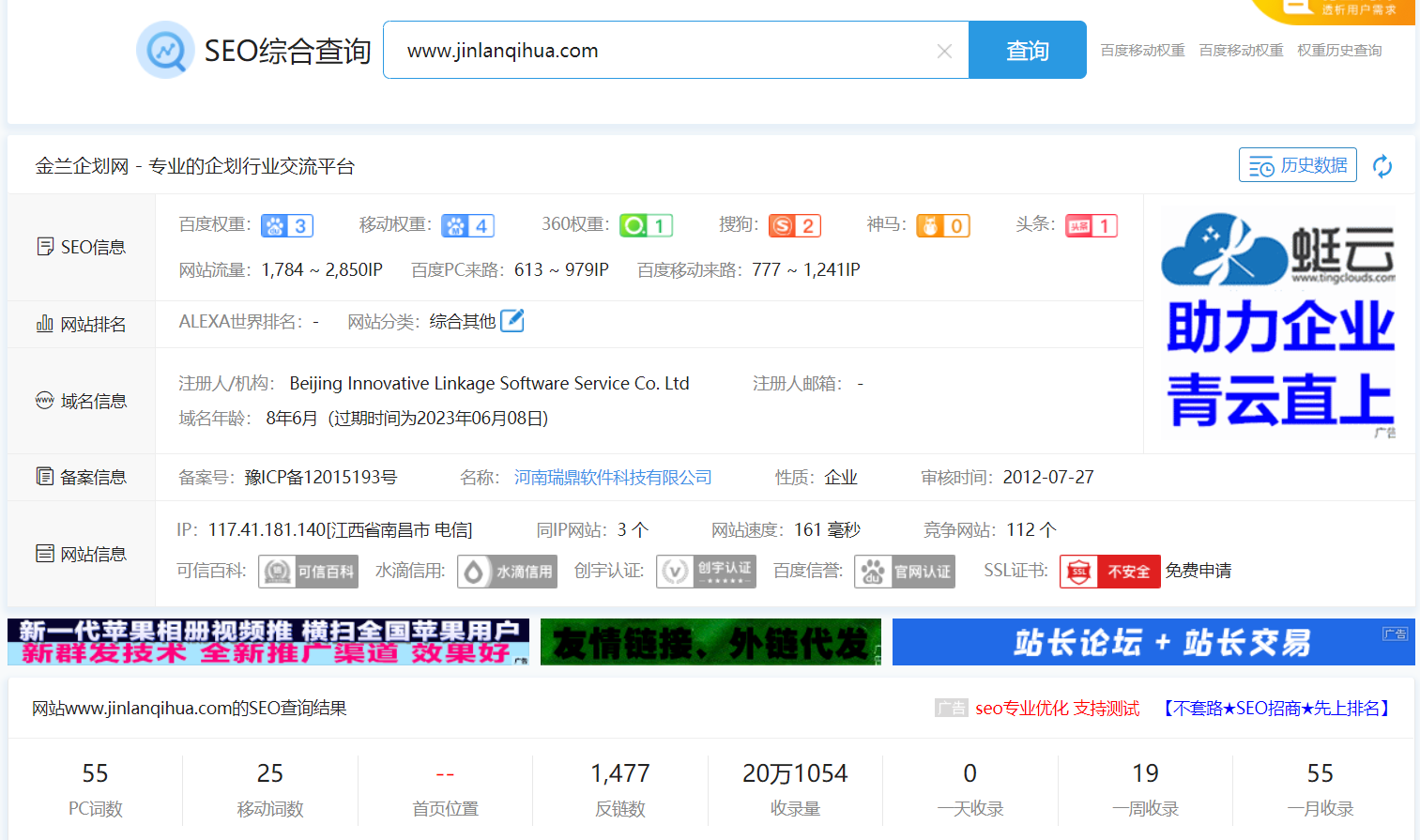
Task: Click the registrant Beijing Innovative Linkage Software text
Action: [x=489, y=384]
